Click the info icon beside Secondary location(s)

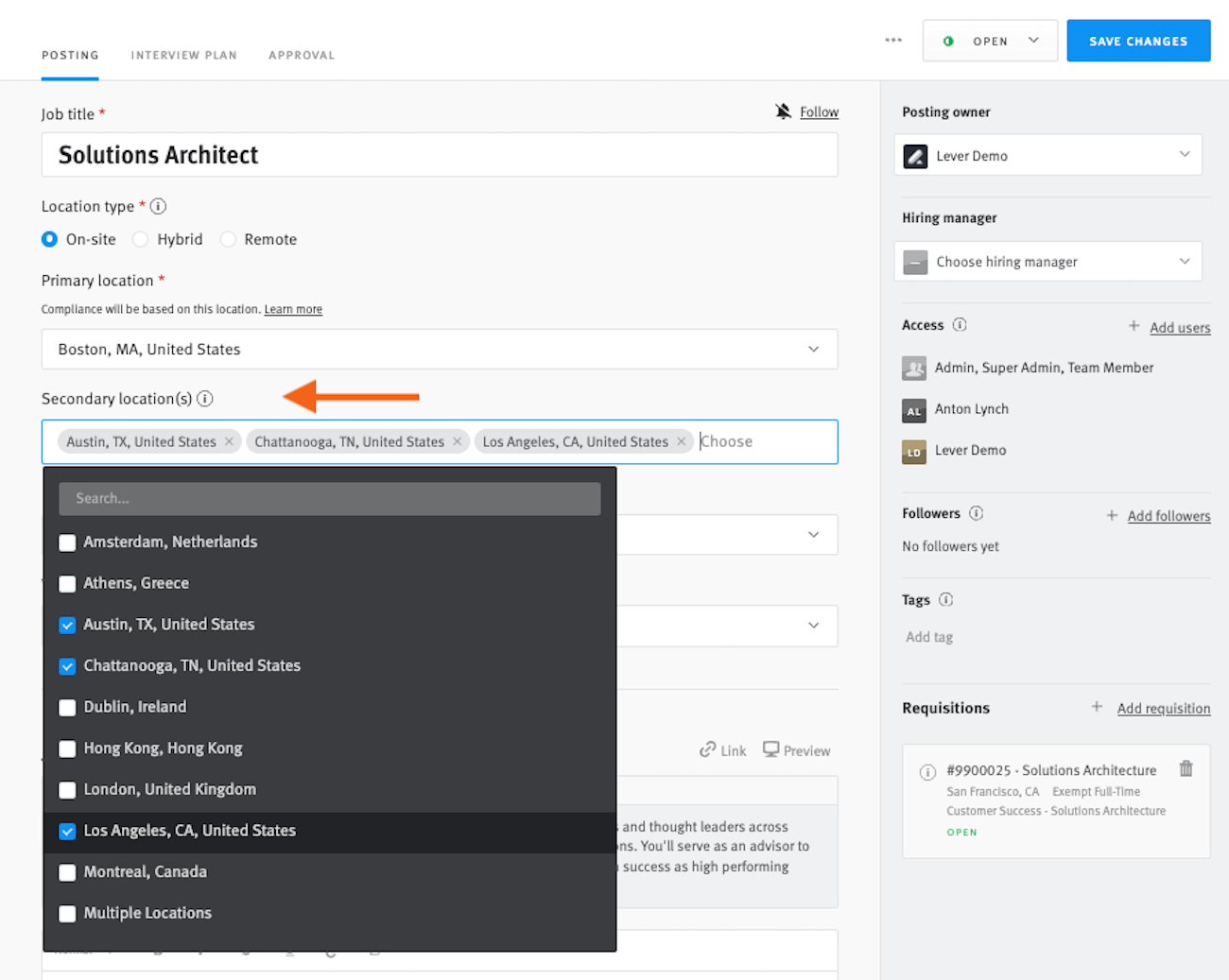coord(204,399)
